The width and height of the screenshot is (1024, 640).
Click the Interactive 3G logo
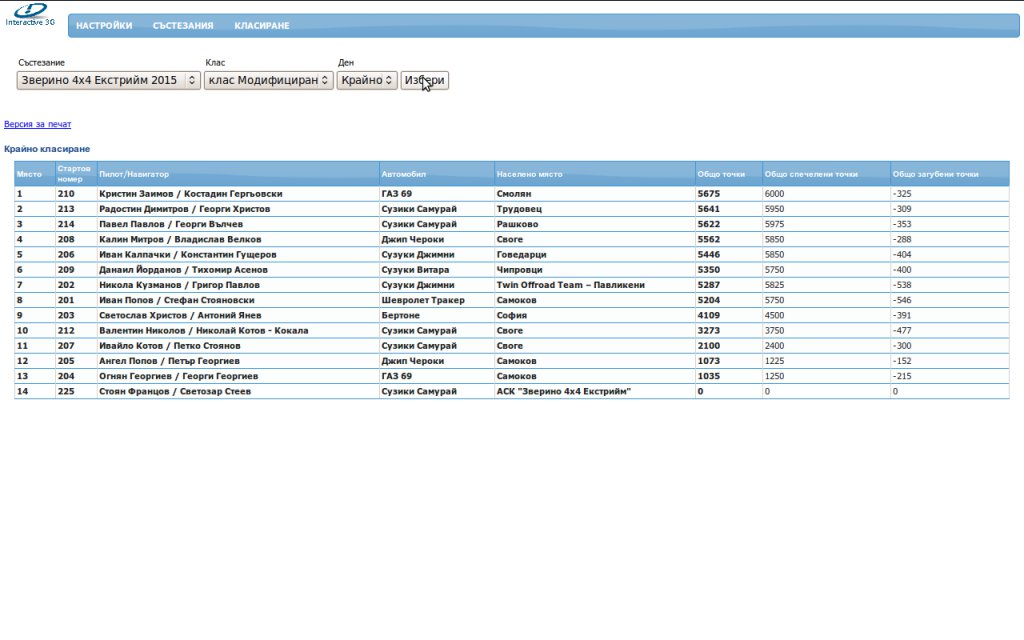[x=30, y=14]
